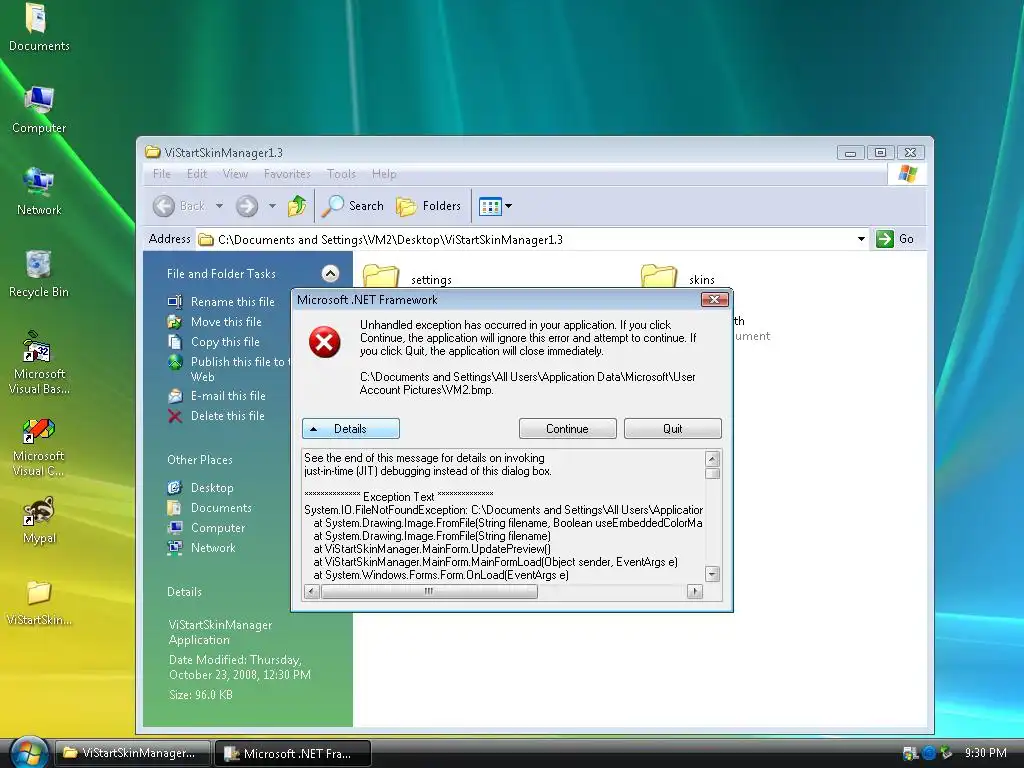The image size is (1024, 768).
Task: Click the Start orb button
Action: tap(29, 752)
